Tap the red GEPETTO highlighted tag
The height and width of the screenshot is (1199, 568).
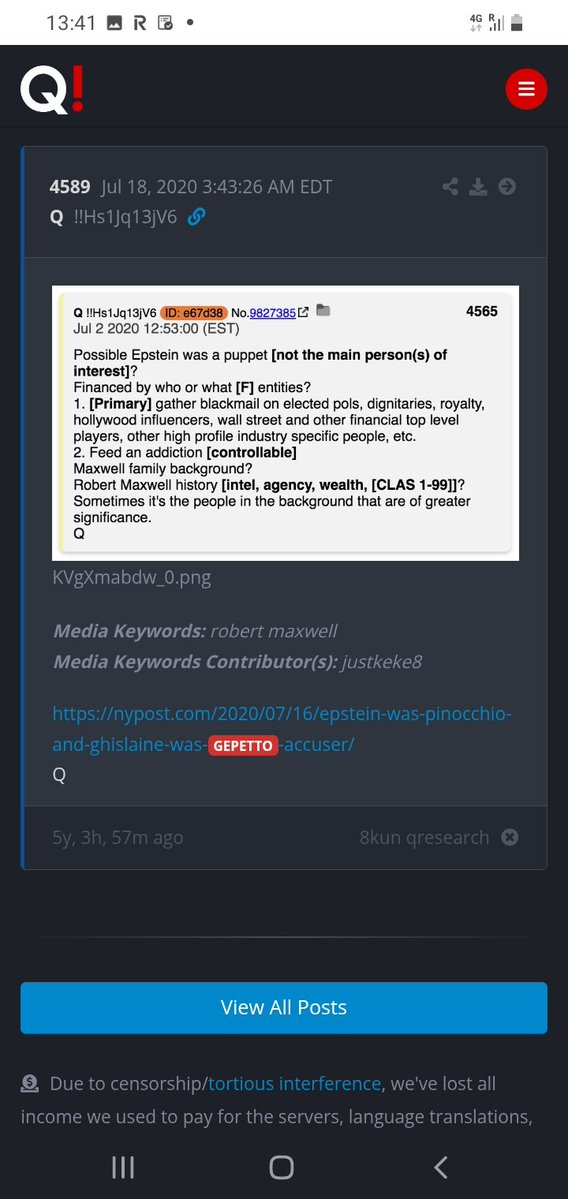click(242, 746)
